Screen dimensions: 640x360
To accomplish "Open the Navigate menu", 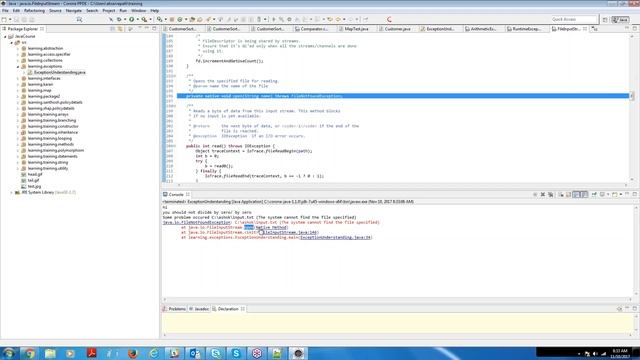I will click(73, 11).
